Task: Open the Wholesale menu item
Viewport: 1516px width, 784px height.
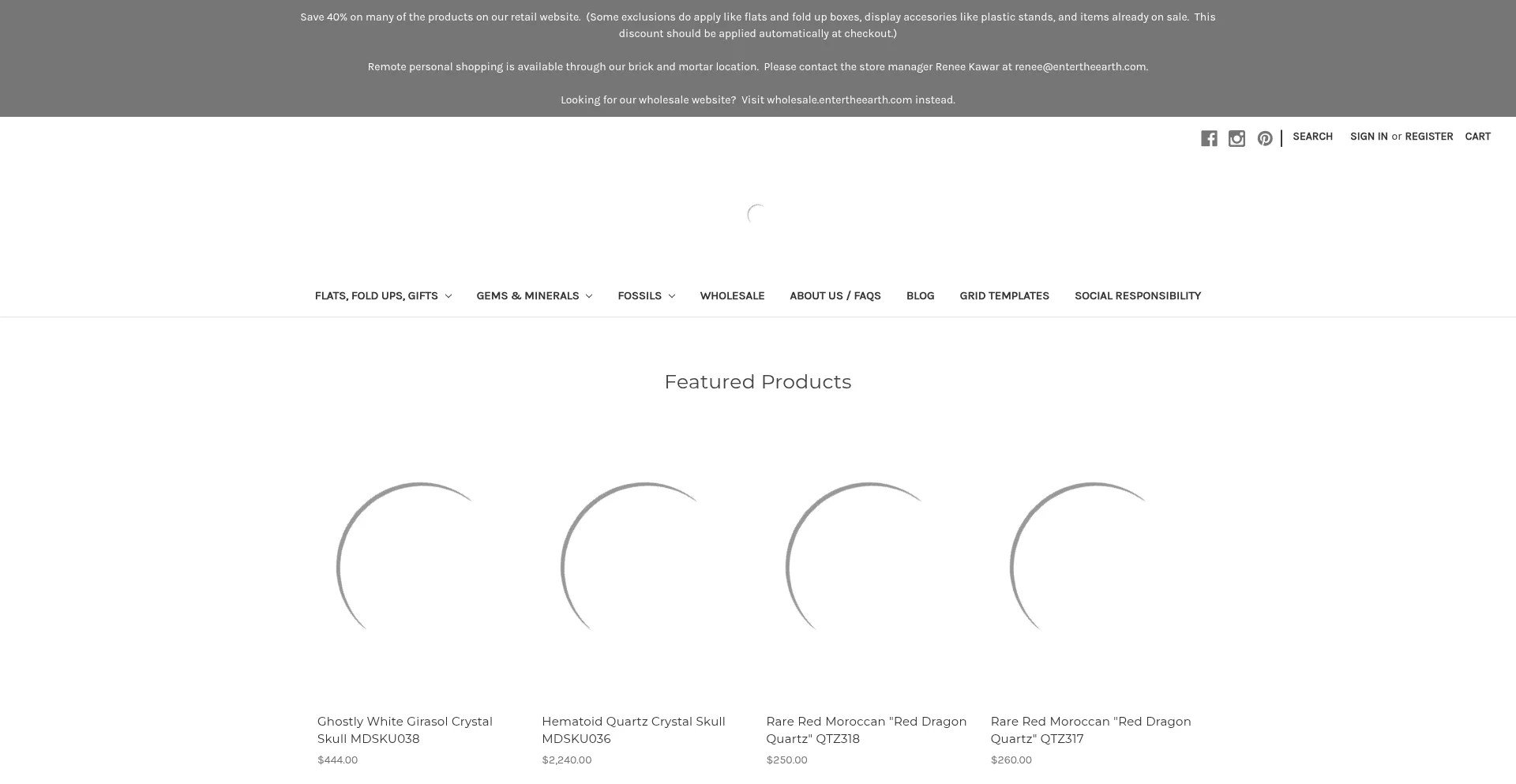Action: coord(732,296)
